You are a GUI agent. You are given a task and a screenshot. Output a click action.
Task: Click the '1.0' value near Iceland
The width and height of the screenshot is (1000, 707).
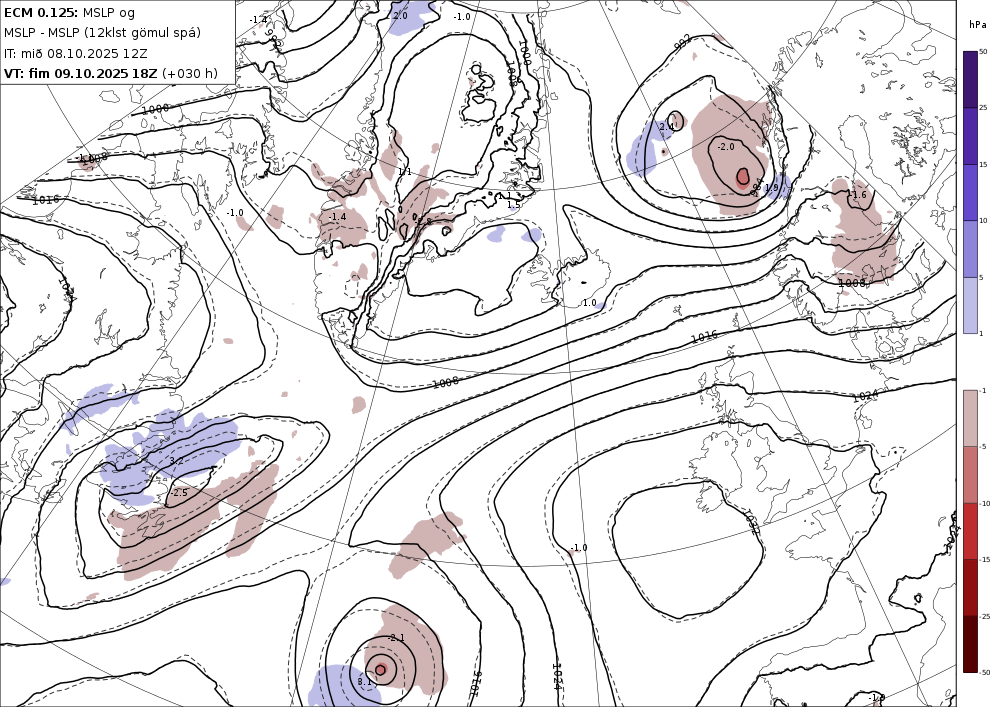click(x=589, y=303)
